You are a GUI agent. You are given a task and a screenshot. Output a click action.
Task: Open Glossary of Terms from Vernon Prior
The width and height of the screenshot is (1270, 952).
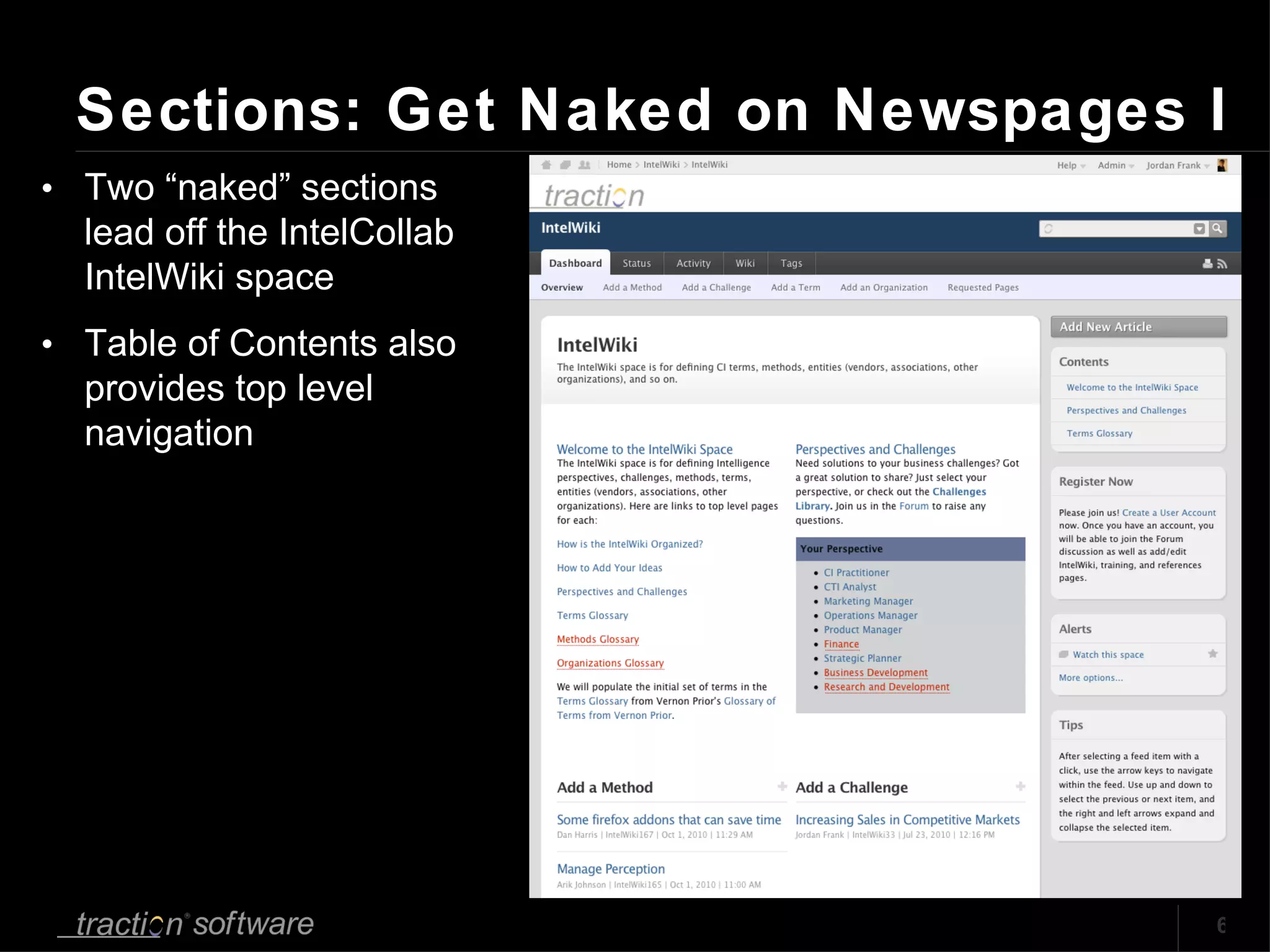[x=750, y=701]
